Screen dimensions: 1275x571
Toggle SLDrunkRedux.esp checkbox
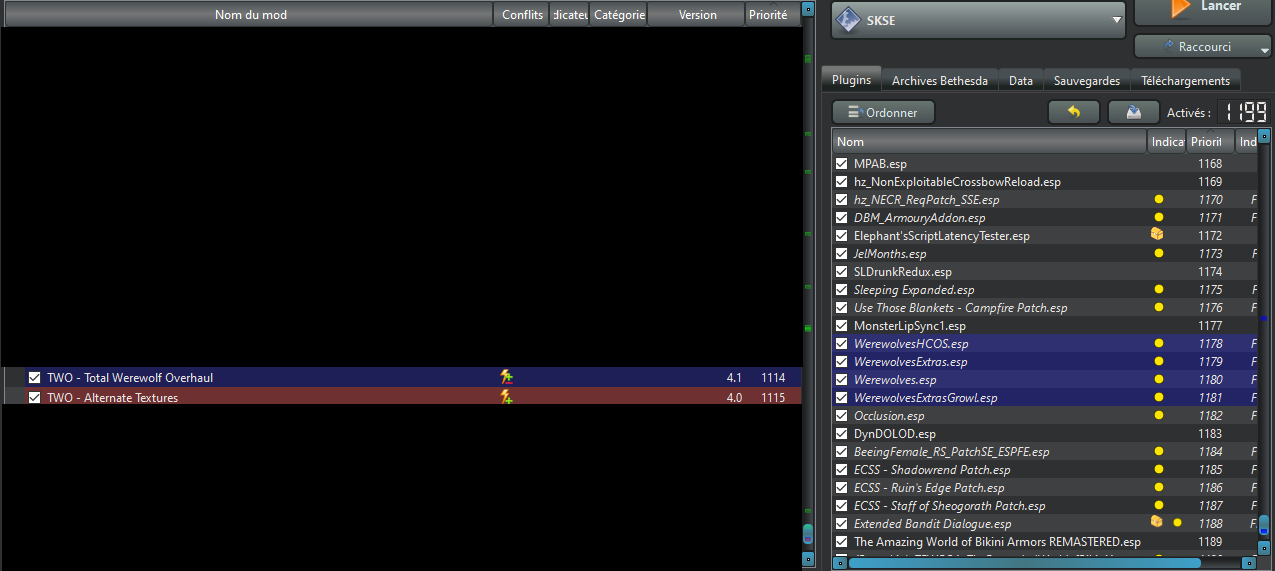842,272
